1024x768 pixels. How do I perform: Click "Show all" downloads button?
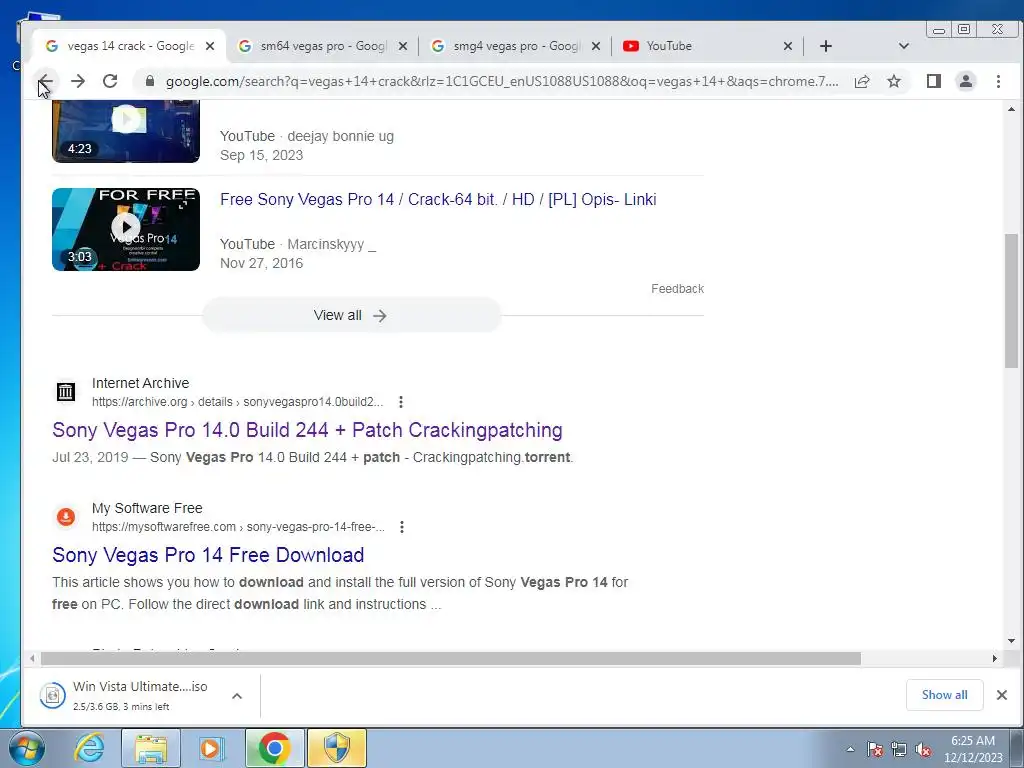tap(944, 695)
